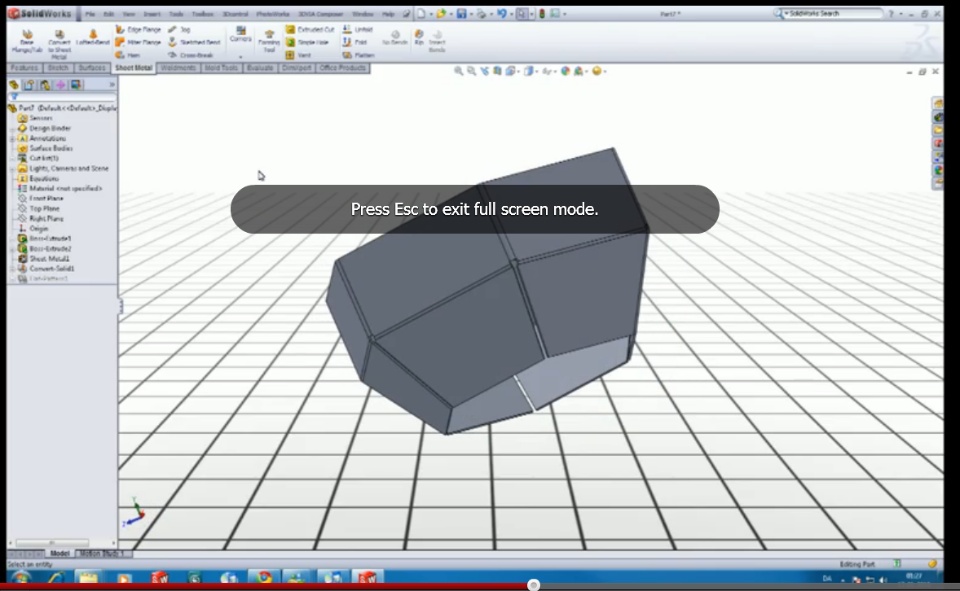
Task: Expand the Cut list(1) tree node
Action: point(12,158)
